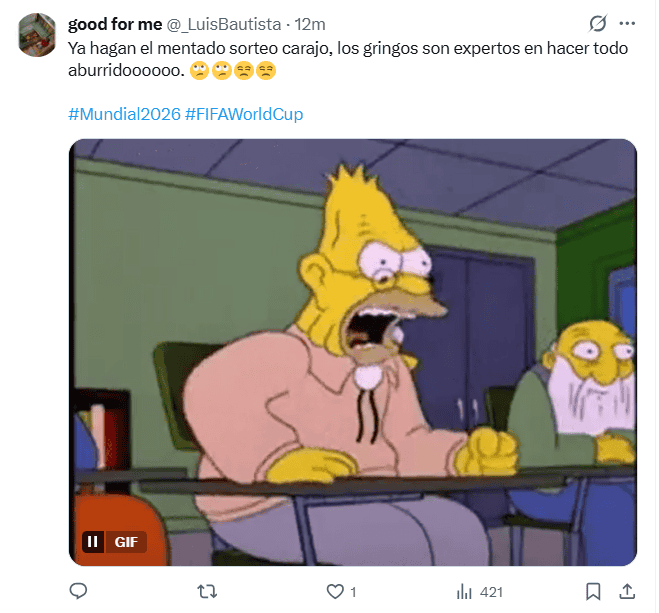The width and height of the screenshot is (659, 613).
Task: View analytics via bar chart icon
Action: (x=464, y=592)
